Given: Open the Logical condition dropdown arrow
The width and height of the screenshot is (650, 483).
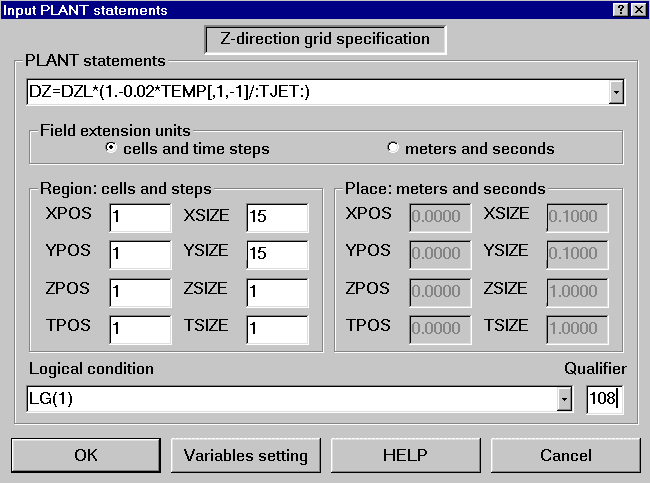Looking at the screenshot, I should pos(564,400).
